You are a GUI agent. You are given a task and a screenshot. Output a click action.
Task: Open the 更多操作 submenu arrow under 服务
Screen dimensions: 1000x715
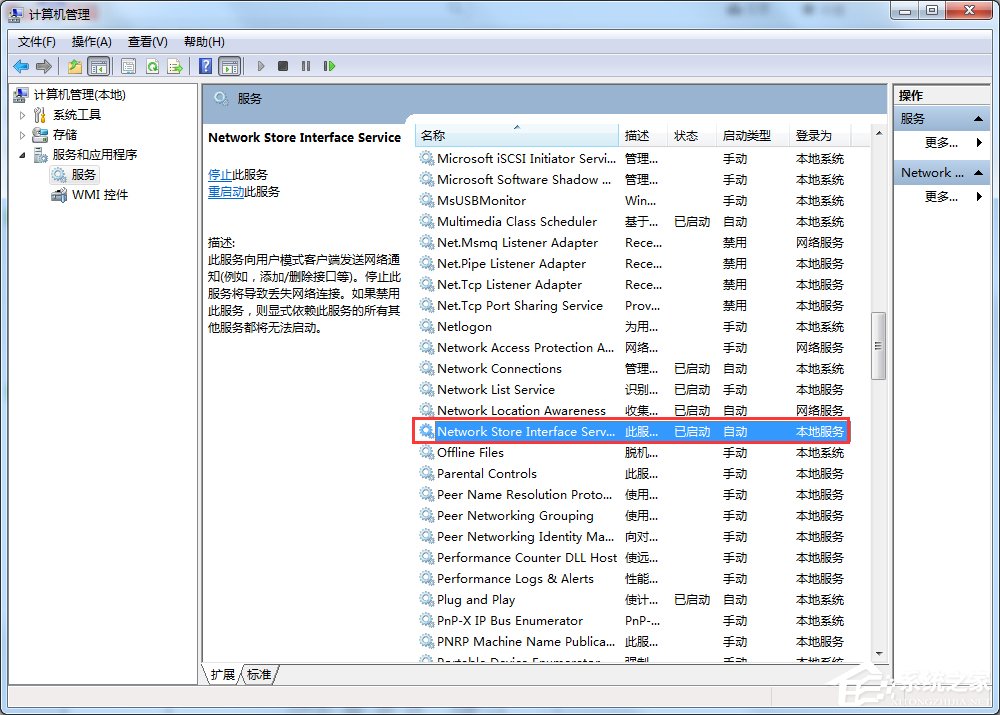[980, 142]
